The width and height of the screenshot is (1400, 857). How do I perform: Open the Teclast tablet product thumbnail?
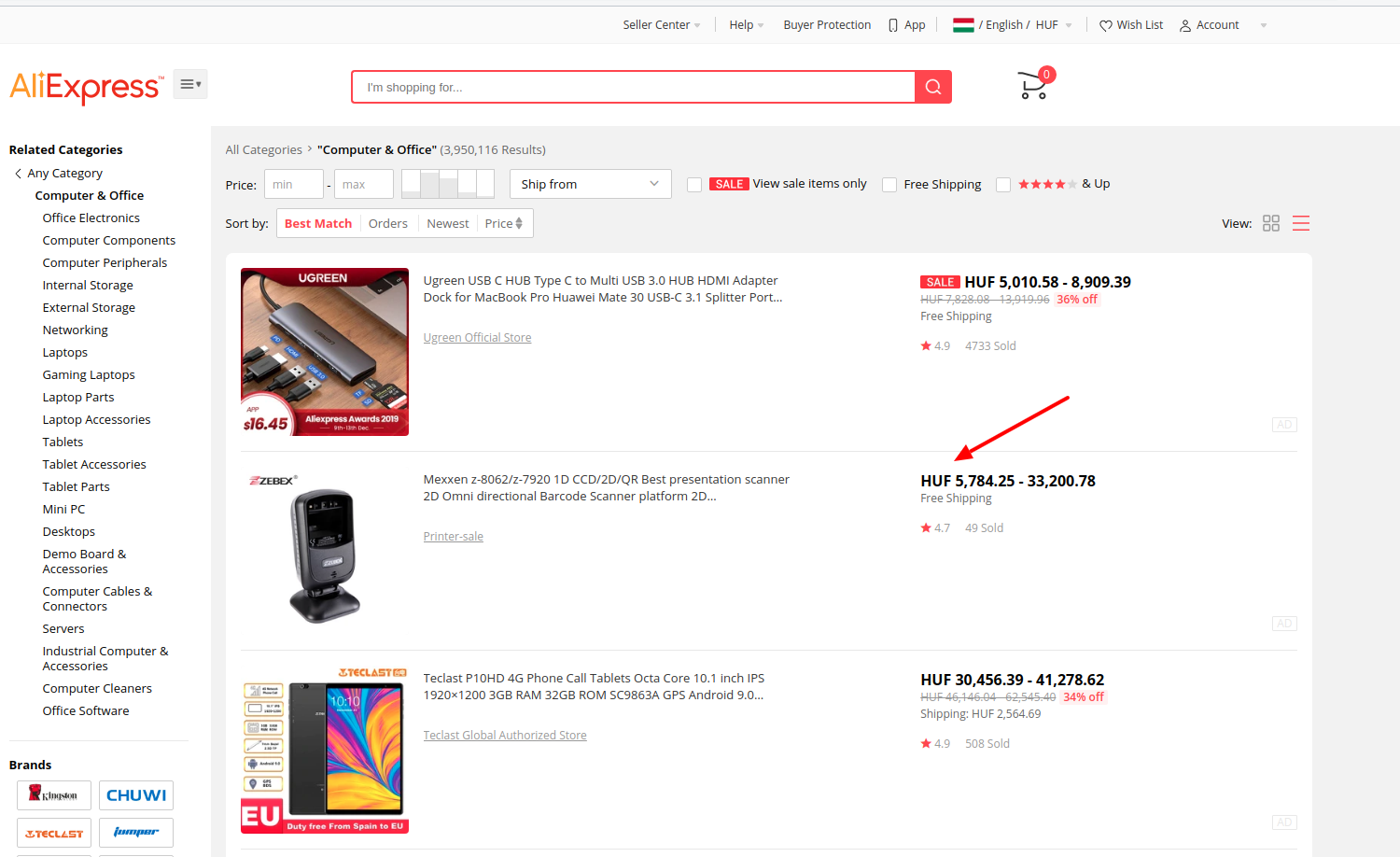point(325,750)
